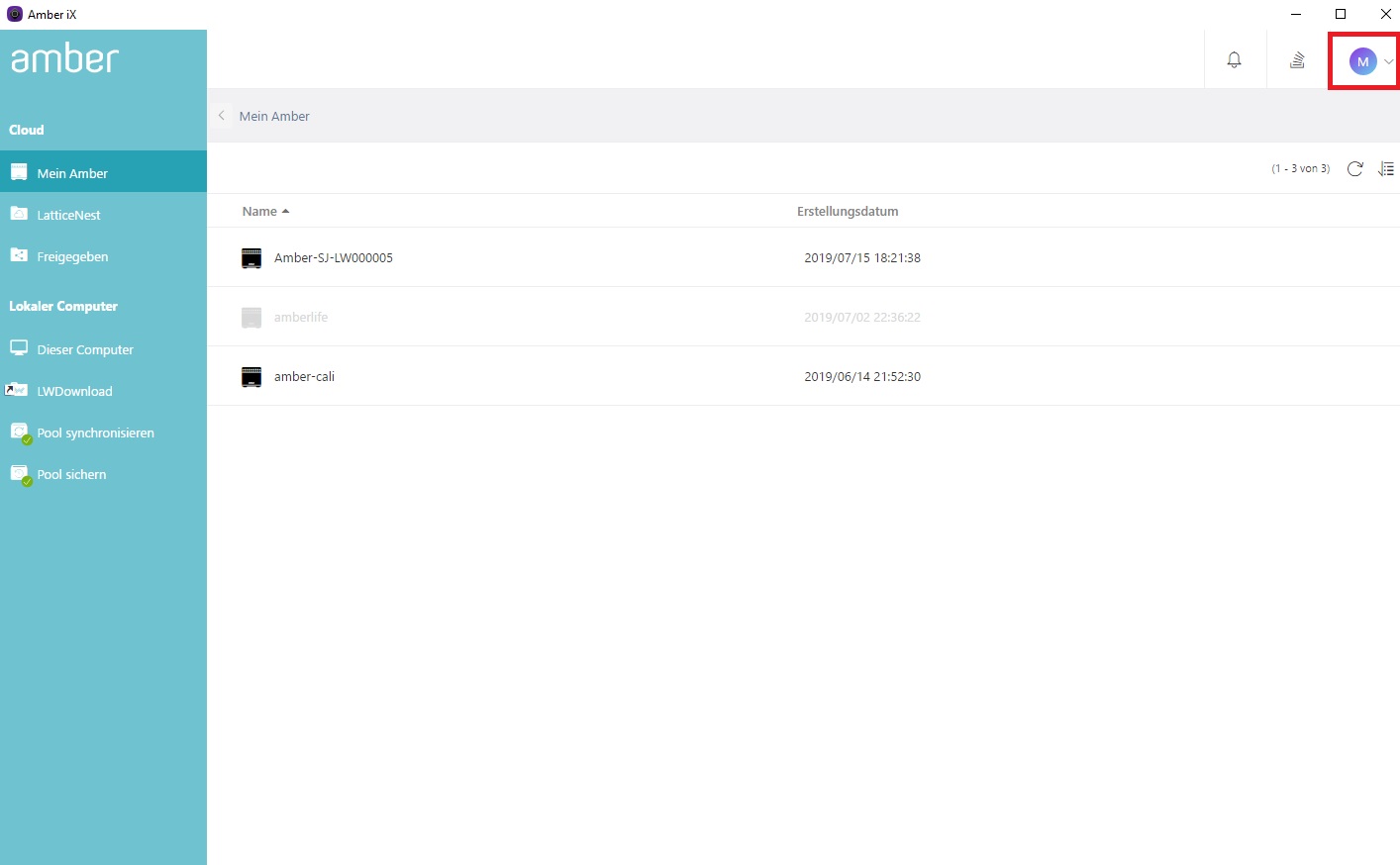
Task: Toggle the list view sort icon
Action: pos(1386,169)
